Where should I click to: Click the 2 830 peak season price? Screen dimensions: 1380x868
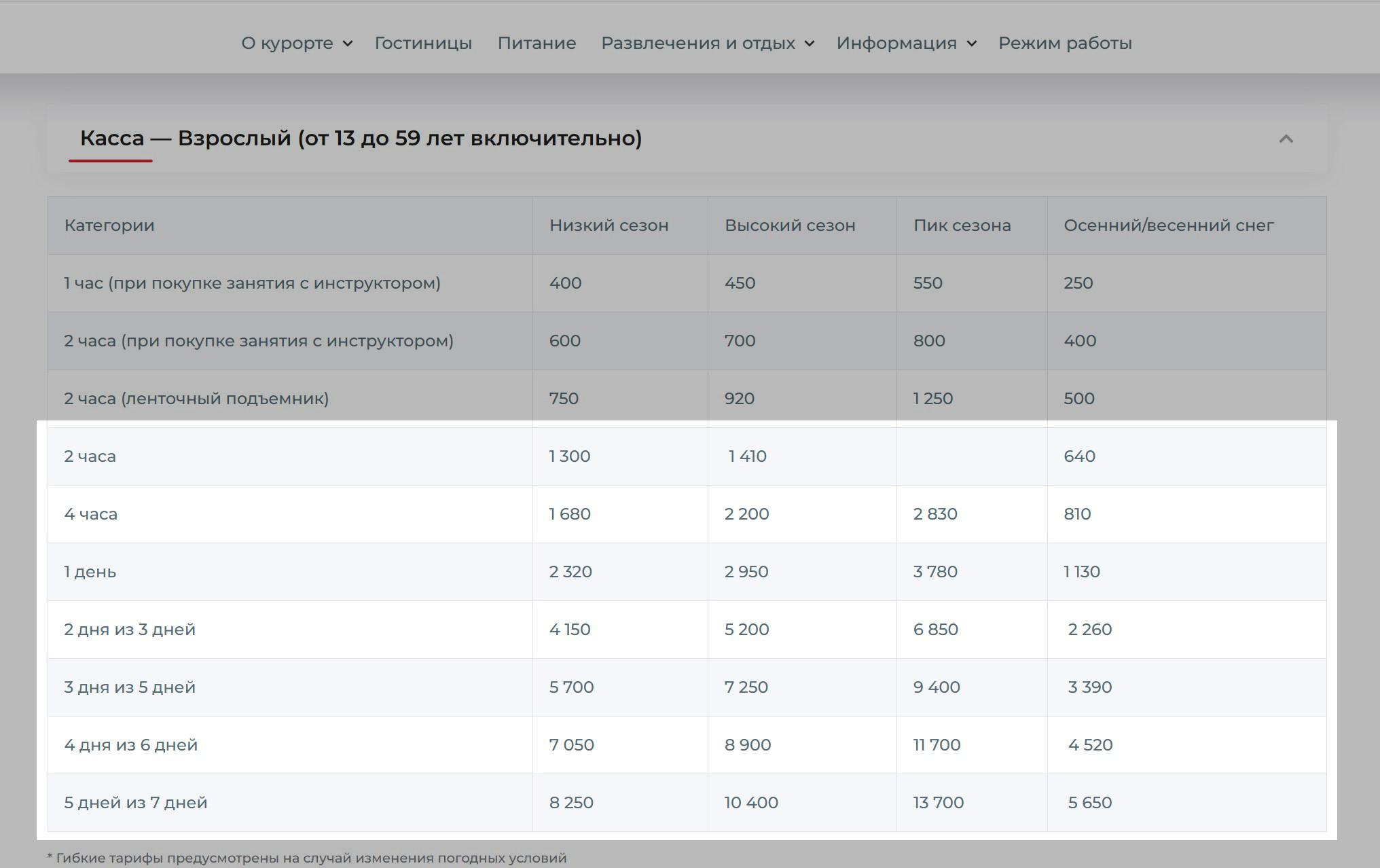(935, 514)
